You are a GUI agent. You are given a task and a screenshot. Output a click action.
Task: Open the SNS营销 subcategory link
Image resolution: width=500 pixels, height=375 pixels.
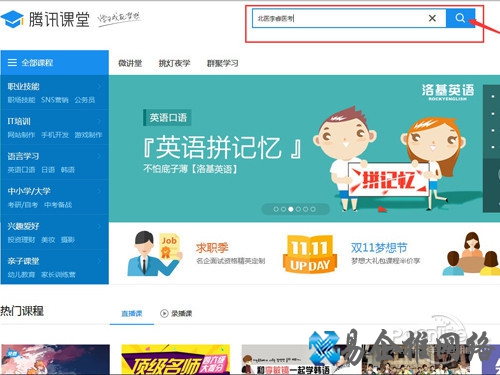click(x=55, y=100)
